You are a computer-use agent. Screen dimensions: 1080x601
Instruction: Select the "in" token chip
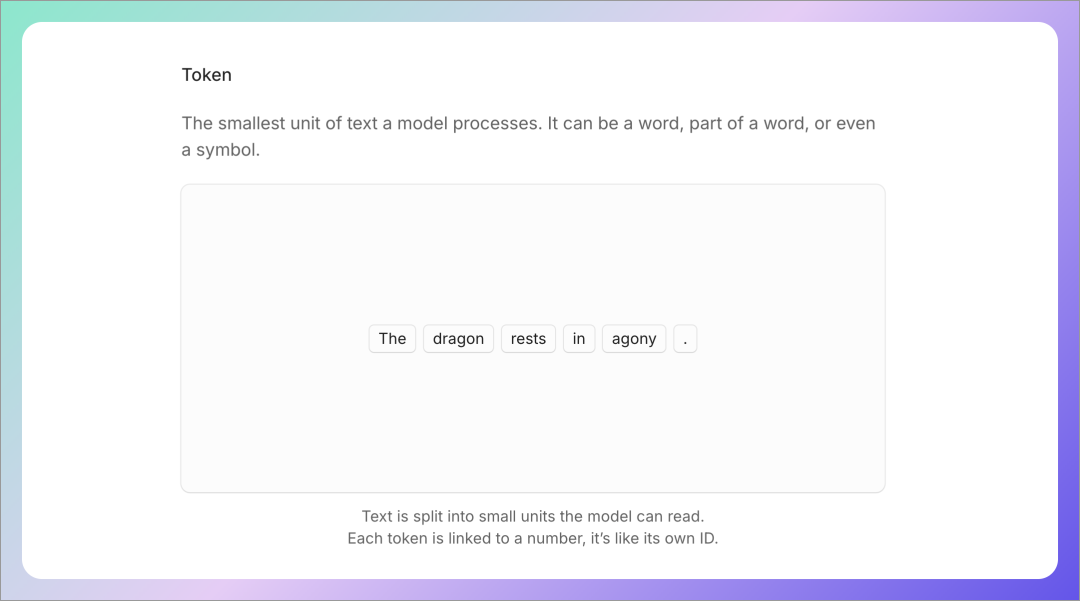[x=579, y=339]
